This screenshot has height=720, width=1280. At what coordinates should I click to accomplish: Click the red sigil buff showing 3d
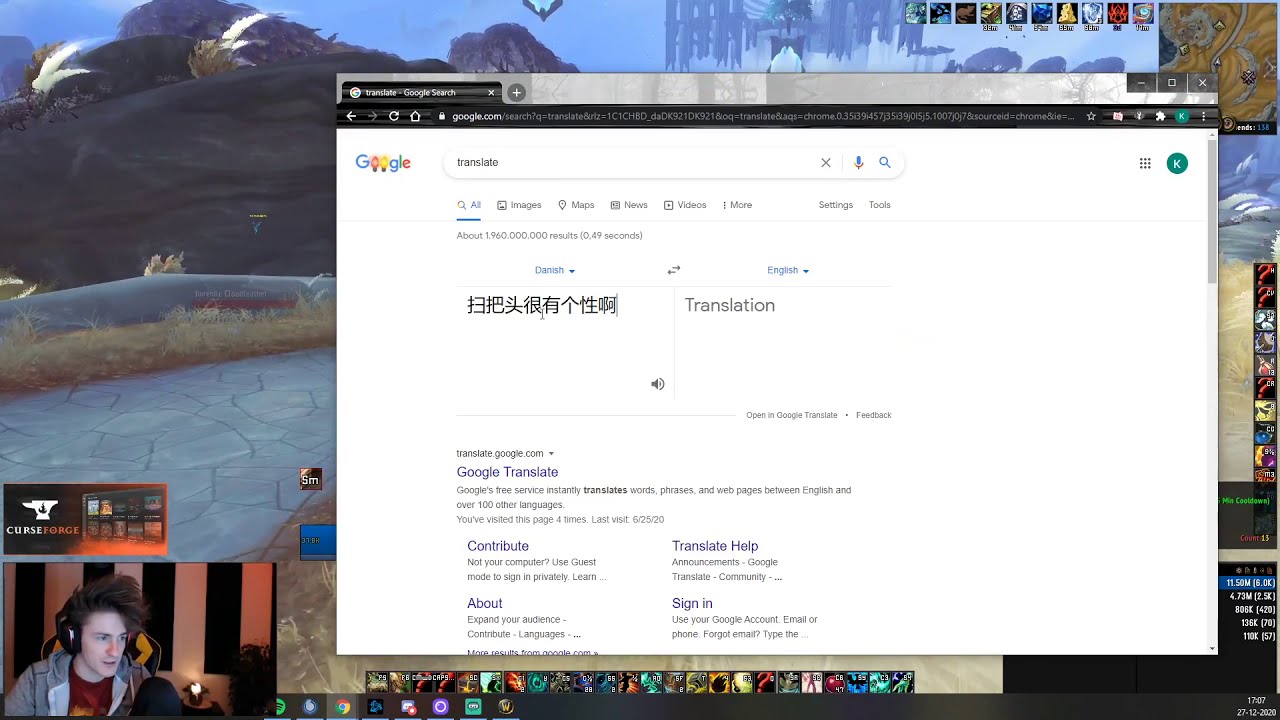[1118, 15]
